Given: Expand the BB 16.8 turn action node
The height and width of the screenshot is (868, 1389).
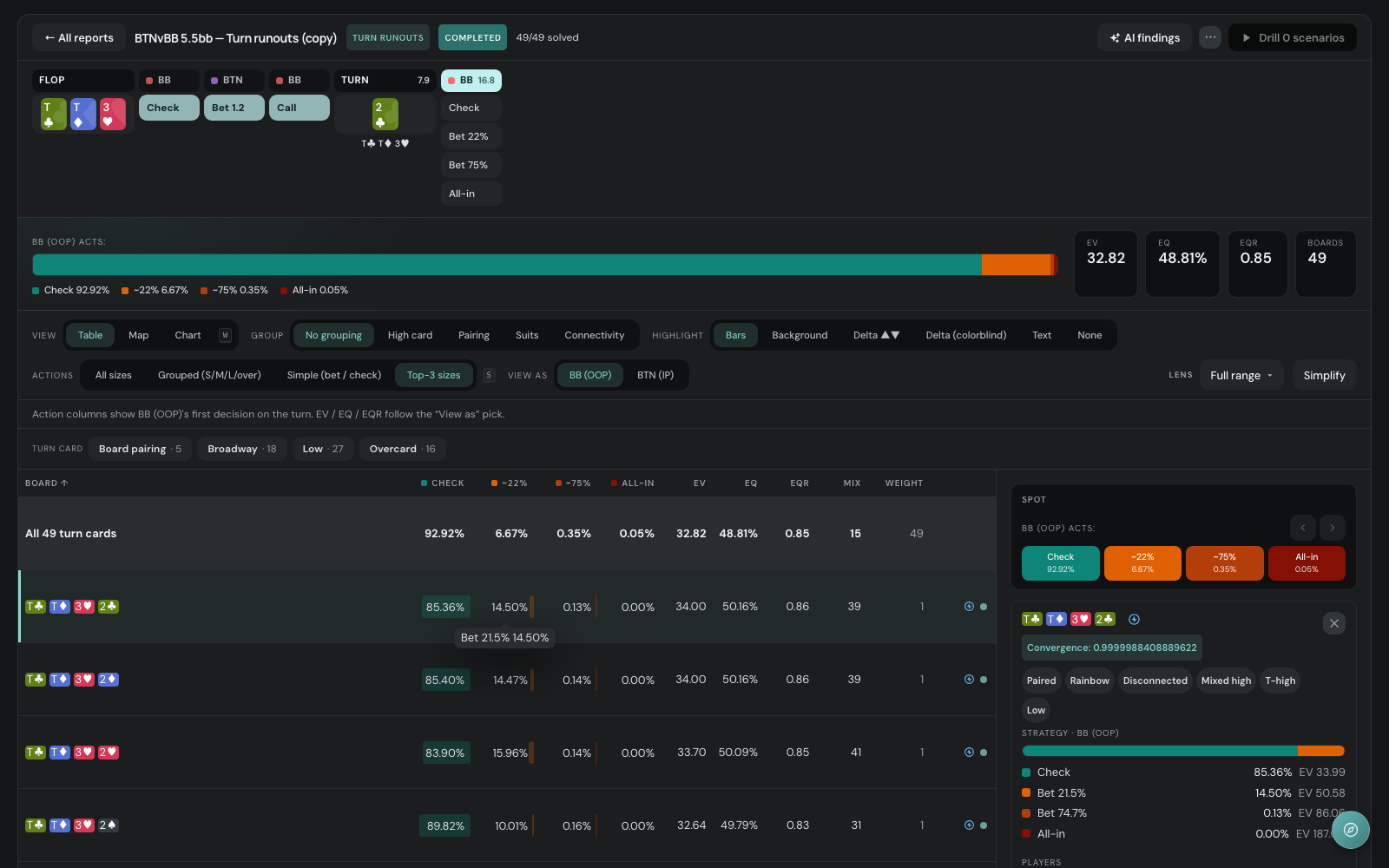Looking at the screenshot, I should (x=471, y=80).
